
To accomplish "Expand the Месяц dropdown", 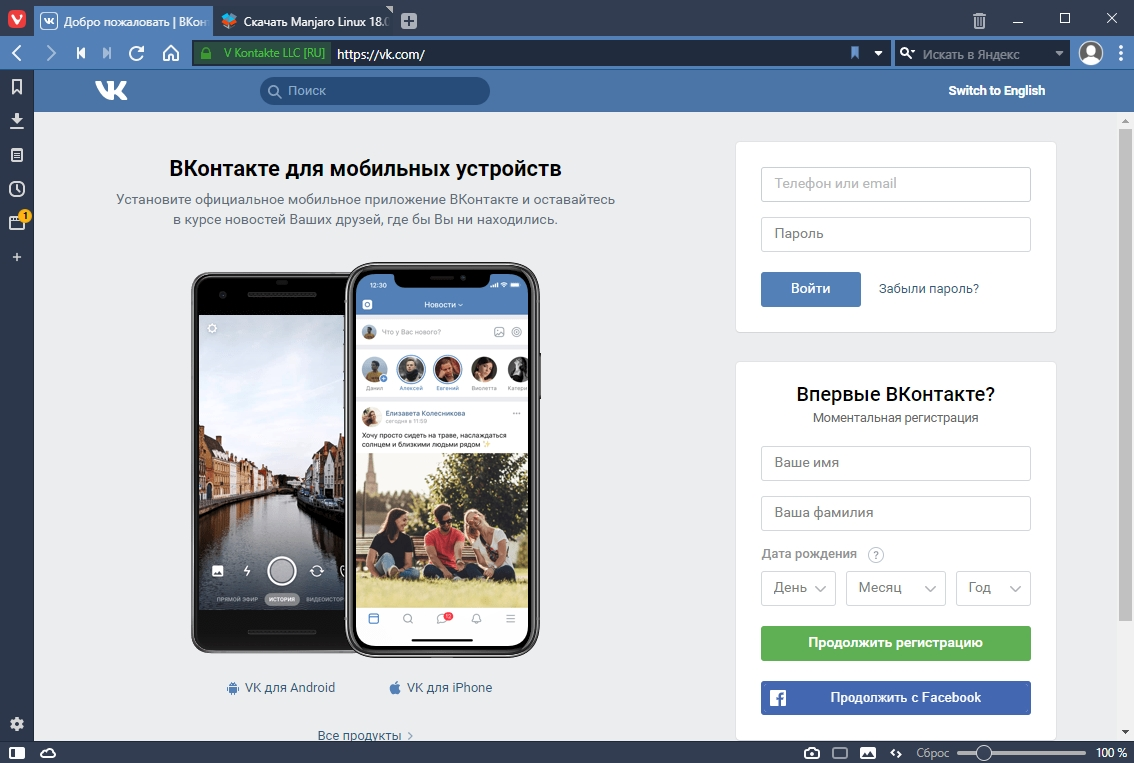I will pos(896,588).
